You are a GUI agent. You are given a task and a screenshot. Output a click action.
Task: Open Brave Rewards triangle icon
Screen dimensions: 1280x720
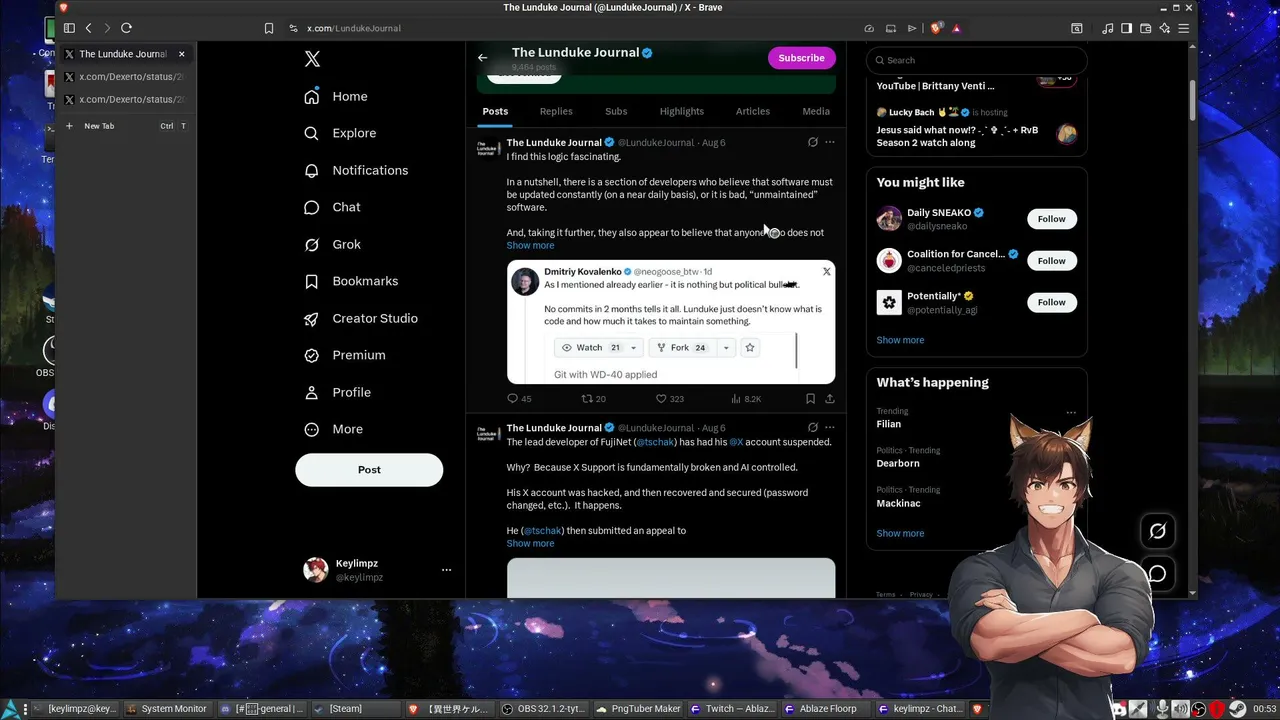coord(956,28)
